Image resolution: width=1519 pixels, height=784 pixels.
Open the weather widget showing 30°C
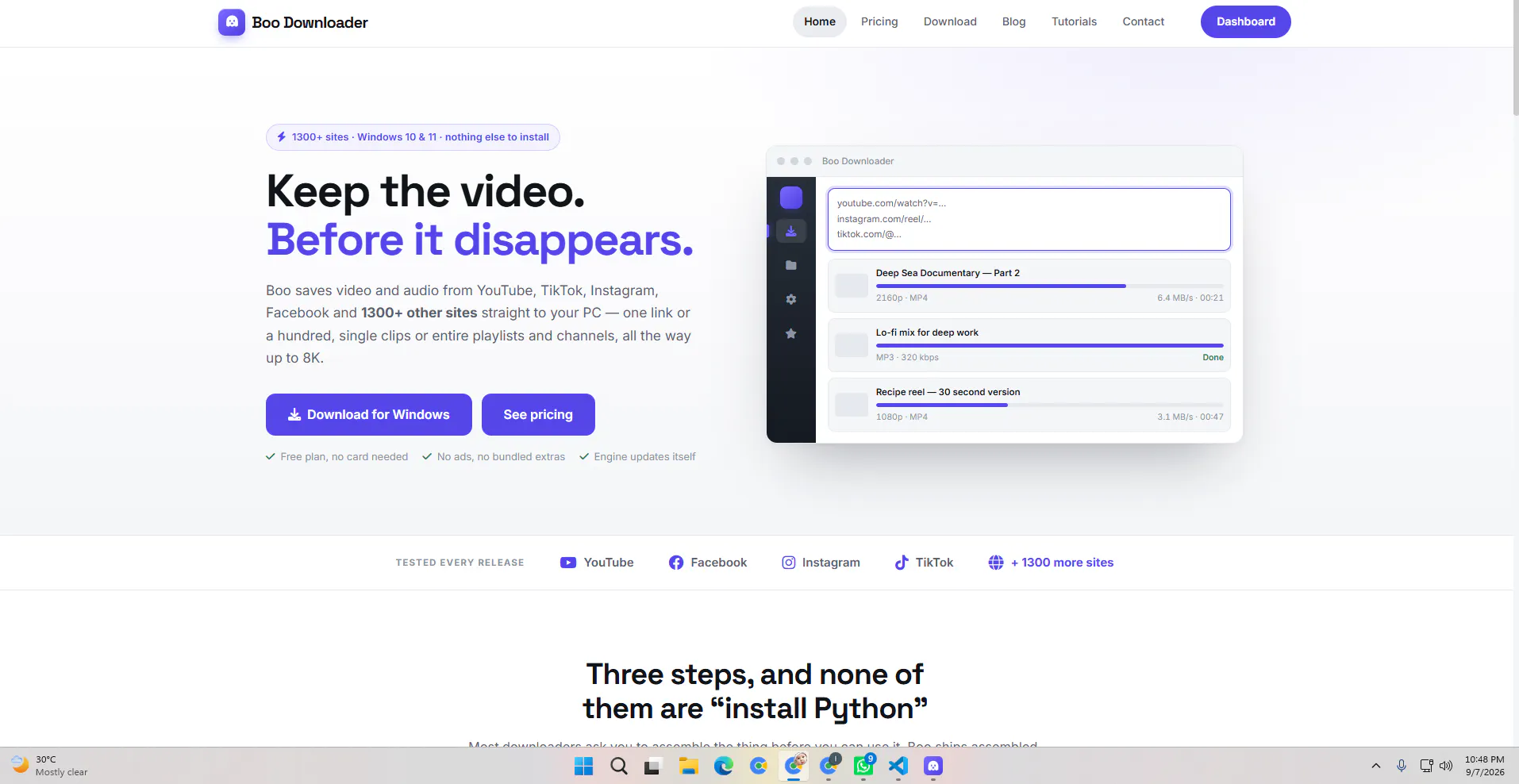pos(49,766)
